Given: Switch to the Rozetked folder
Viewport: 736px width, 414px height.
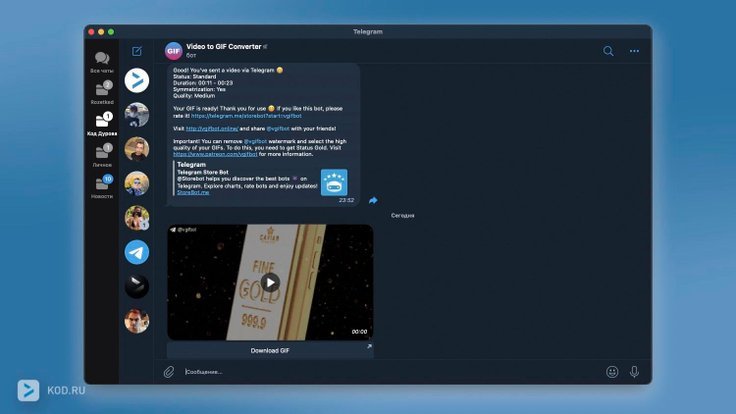Looking at the screenshot, I should click(x=102, y=92).
